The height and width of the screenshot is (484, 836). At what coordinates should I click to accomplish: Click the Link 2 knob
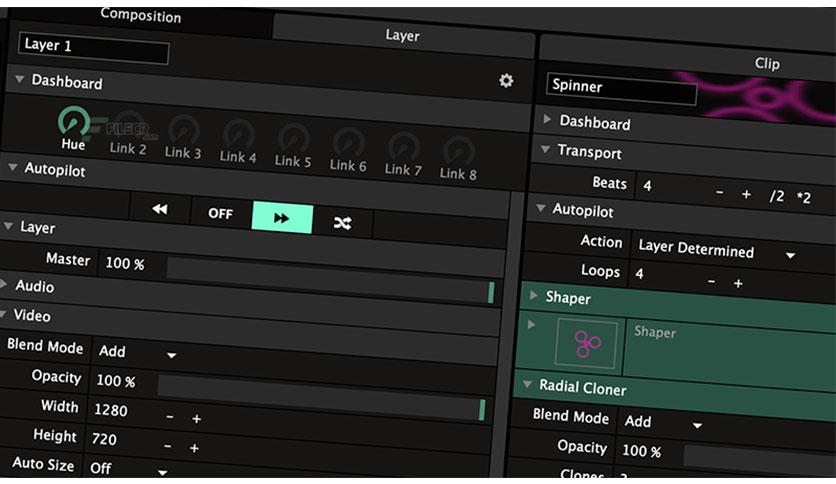[x=129, y=126]
